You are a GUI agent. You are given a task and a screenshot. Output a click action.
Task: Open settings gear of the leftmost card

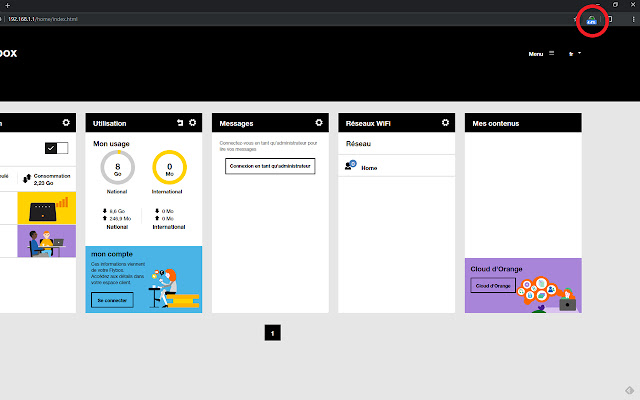pos(66,122)
